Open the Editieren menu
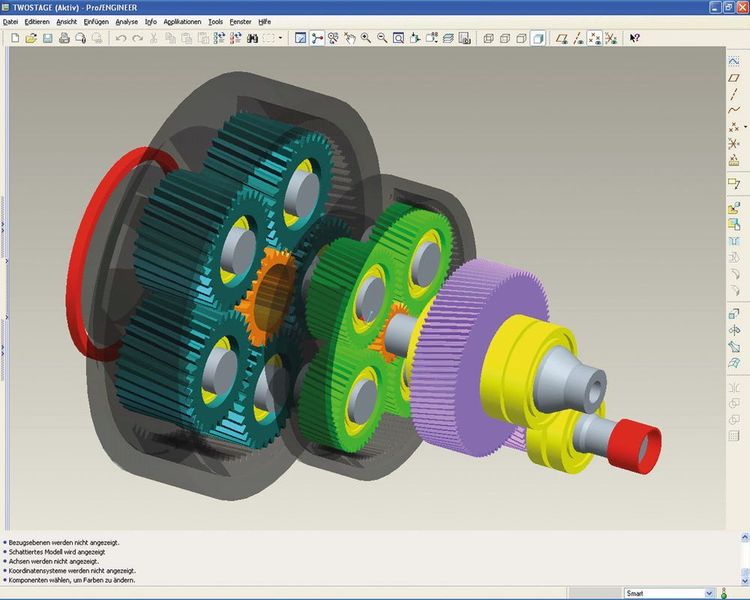The width and height of the screenshot is (750, 600). click(37, 22)
